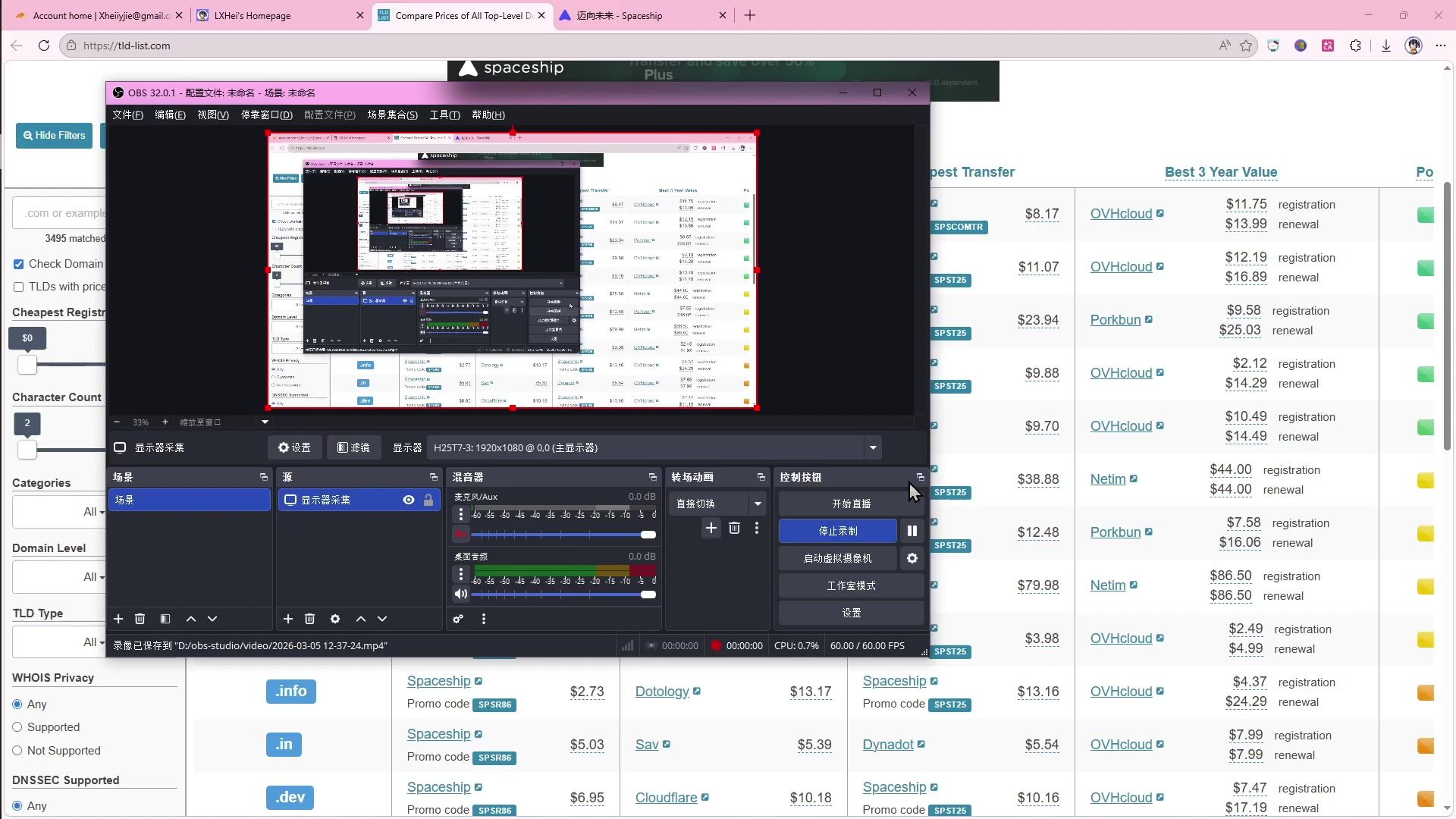The image size is (1456, 819).
Task: Pause the OBS recording
Action: click(x=912, y=531)
